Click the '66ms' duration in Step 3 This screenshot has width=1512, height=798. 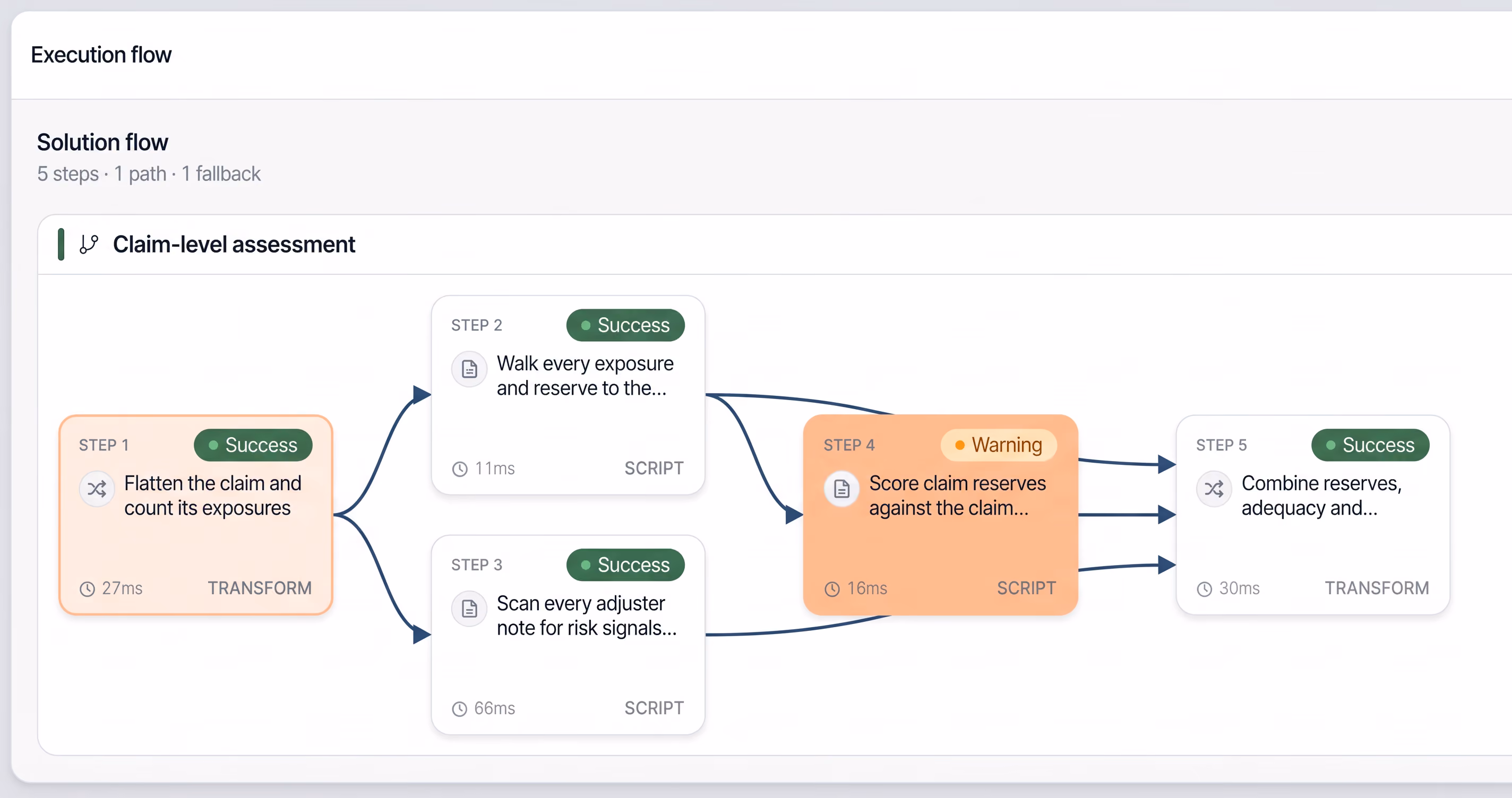[495, 708]
